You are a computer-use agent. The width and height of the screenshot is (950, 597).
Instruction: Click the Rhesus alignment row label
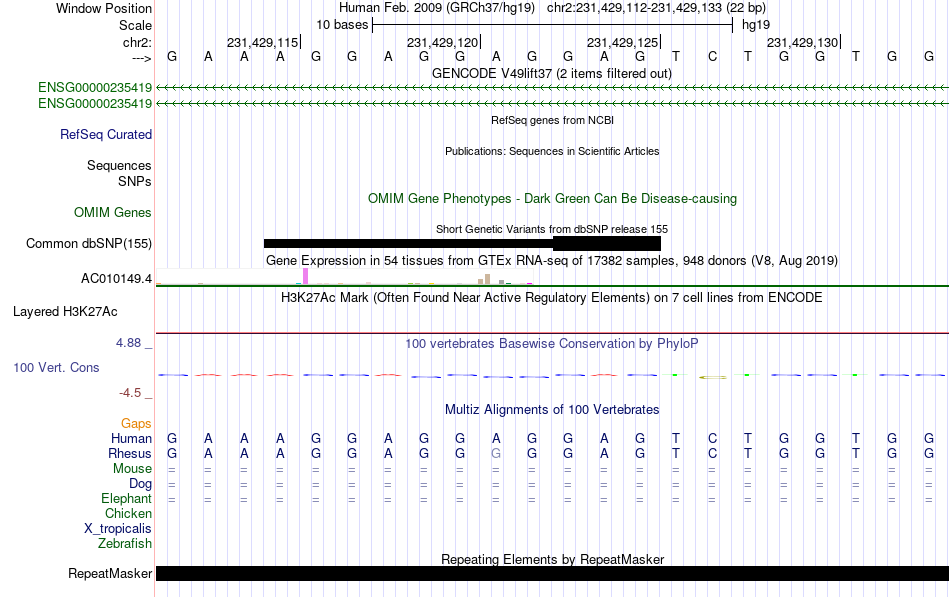130,453
